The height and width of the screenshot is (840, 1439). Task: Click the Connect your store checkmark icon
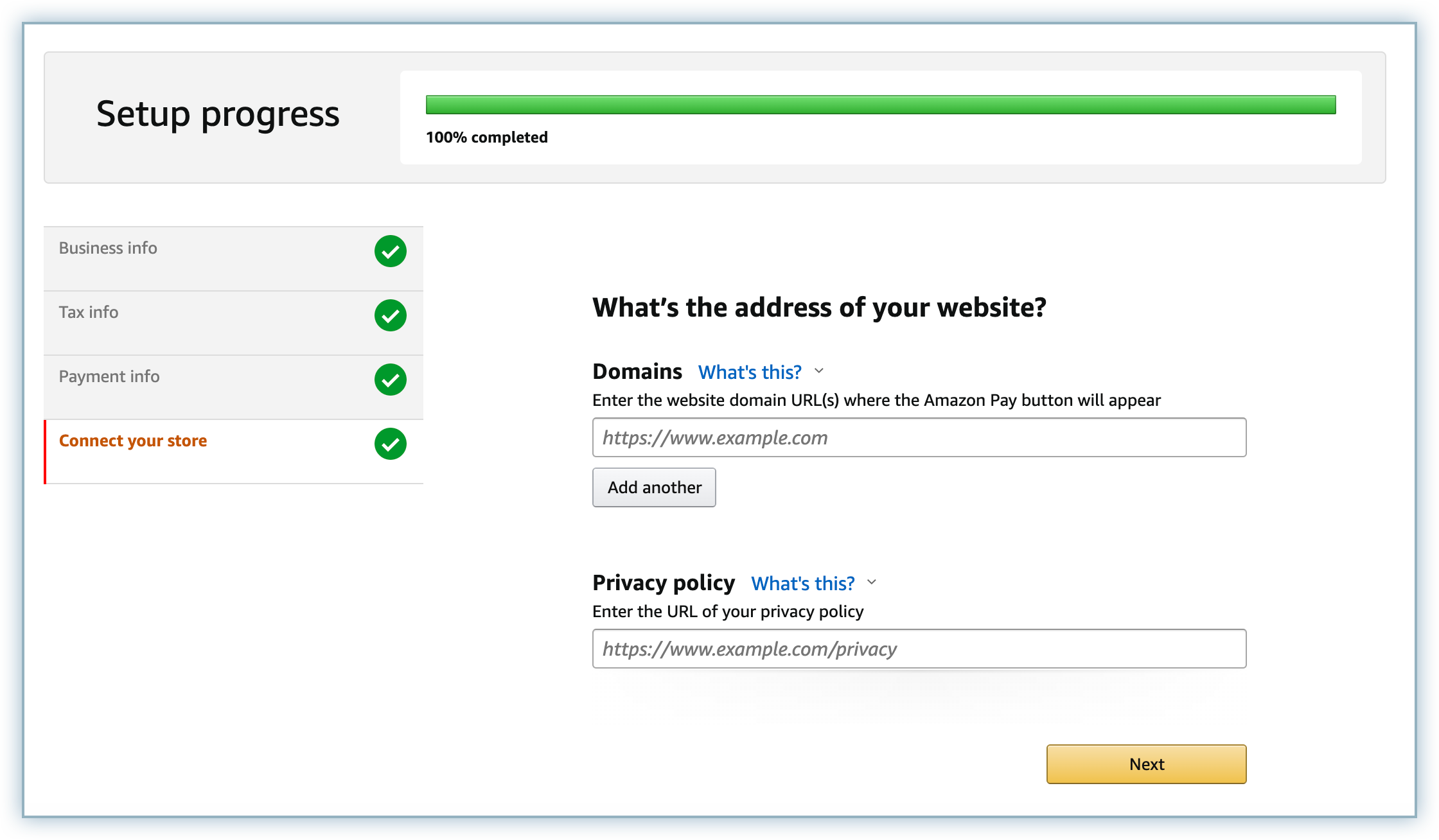391,444
